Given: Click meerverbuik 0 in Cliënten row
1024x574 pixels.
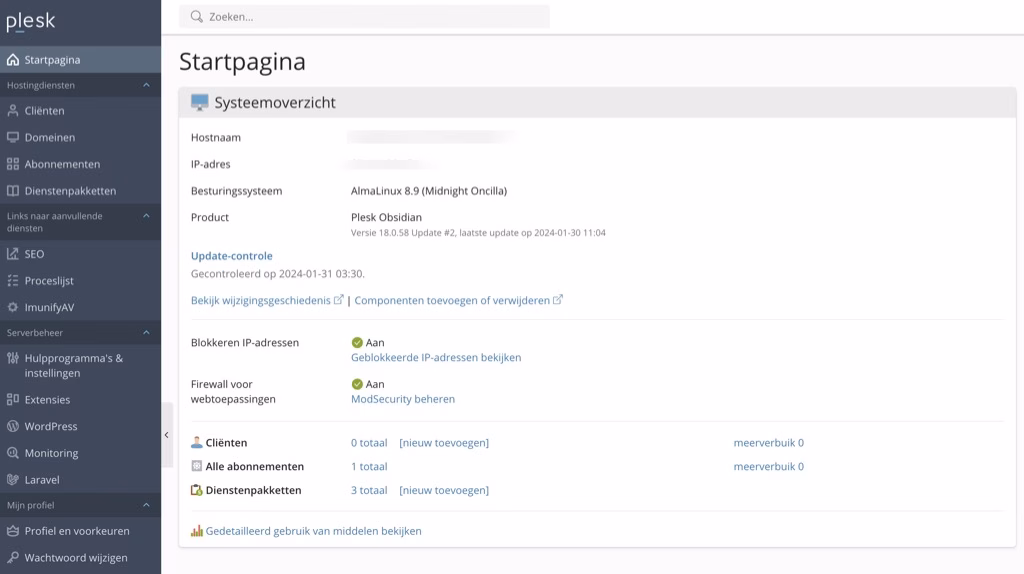Looking at the screenshot, I should pyautogui.click(x=769, y=443).
